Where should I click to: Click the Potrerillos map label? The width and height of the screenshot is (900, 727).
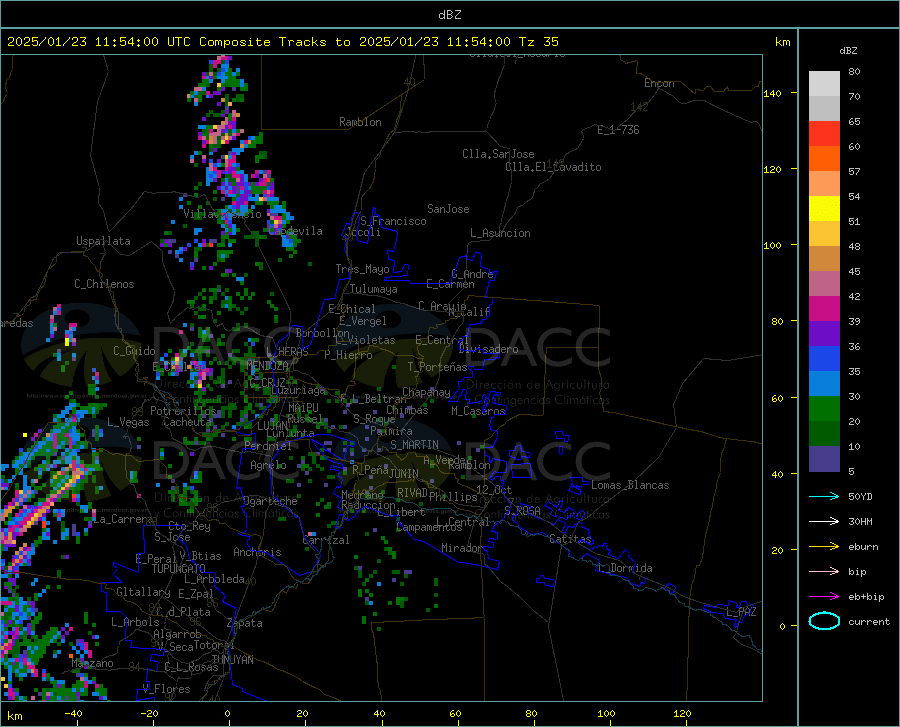click(183, 411)
